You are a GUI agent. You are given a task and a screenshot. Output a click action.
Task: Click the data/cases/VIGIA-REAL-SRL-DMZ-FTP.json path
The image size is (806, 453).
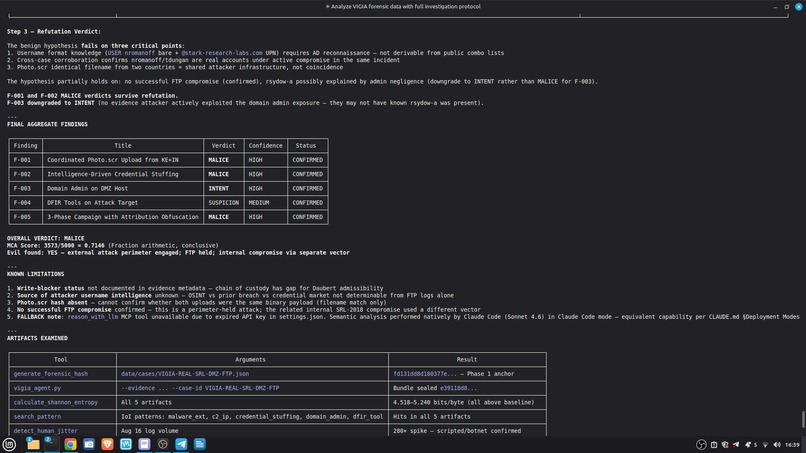point(185,374)
